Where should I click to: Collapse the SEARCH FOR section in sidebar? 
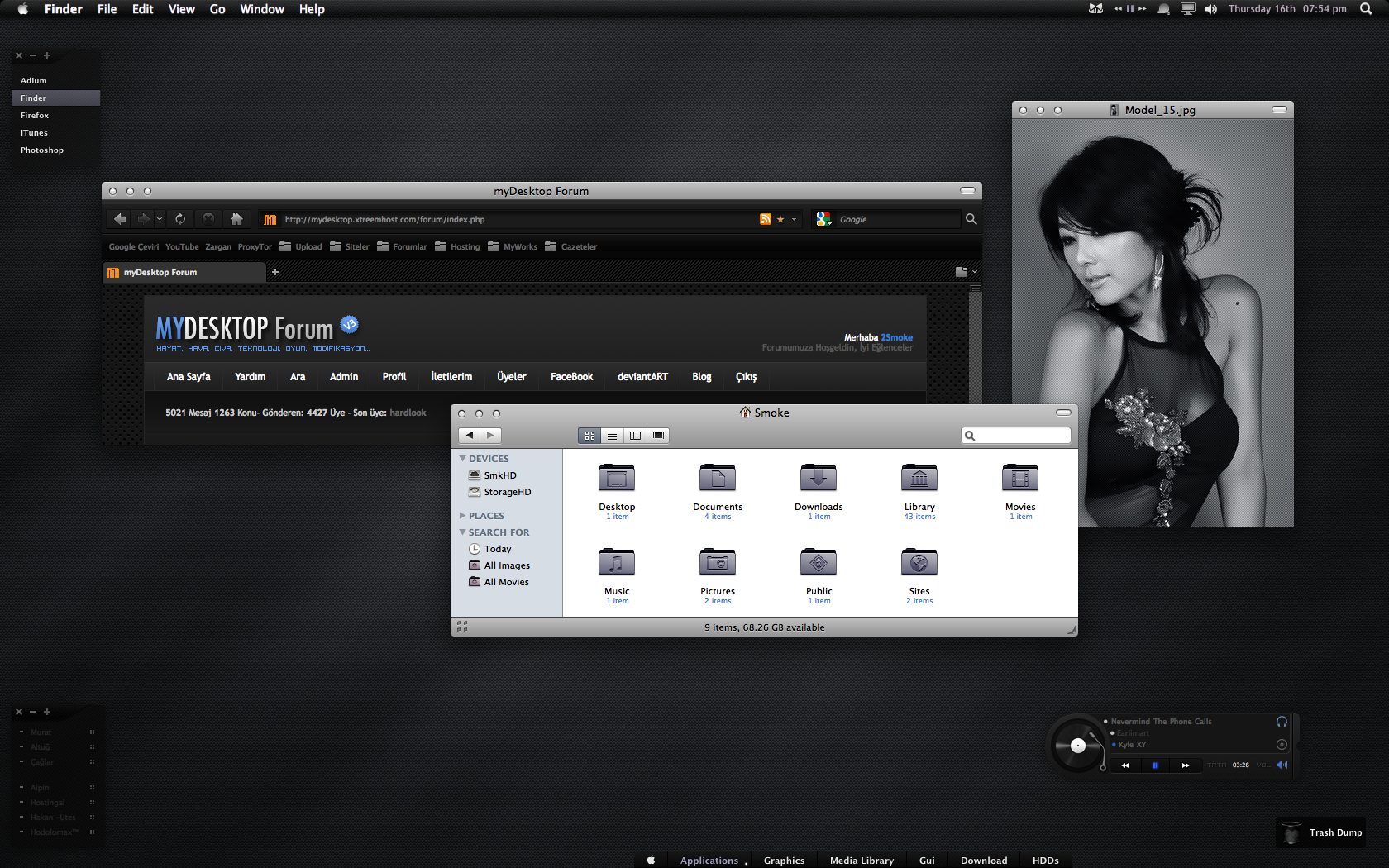click(x=463, y=532)
